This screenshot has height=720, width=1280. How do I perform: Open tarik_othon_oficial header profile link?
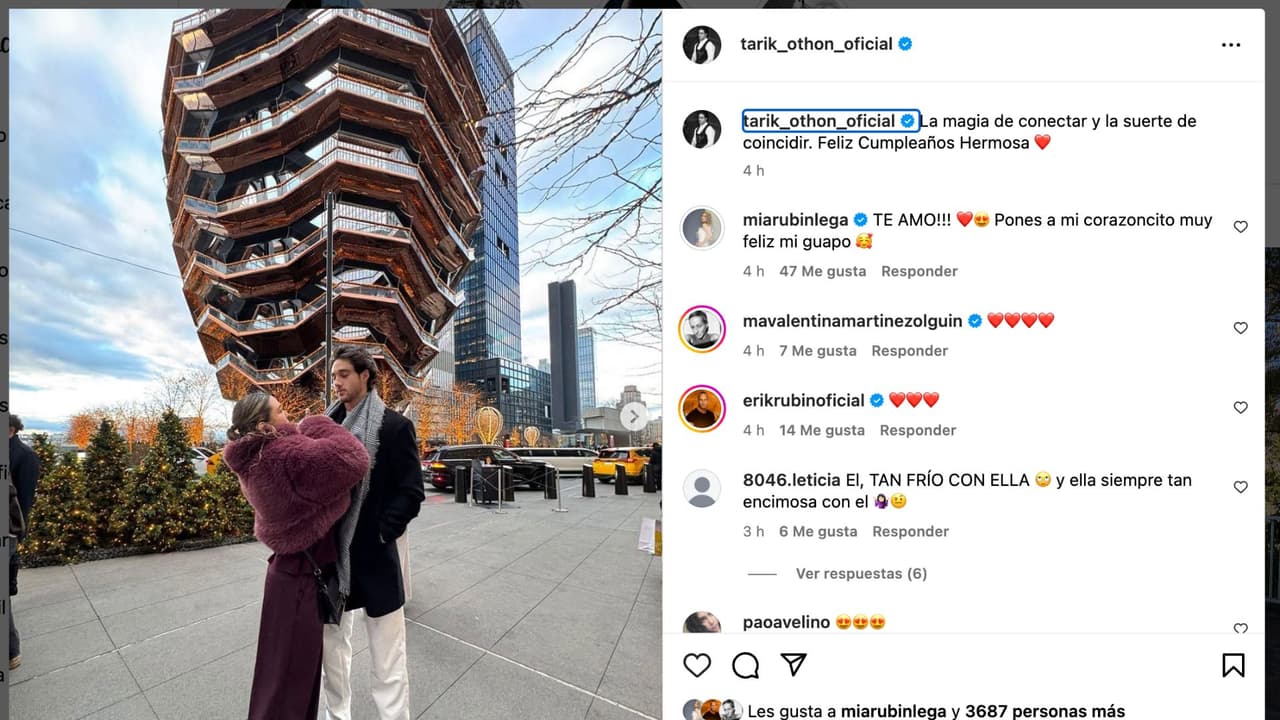point(816,44)
